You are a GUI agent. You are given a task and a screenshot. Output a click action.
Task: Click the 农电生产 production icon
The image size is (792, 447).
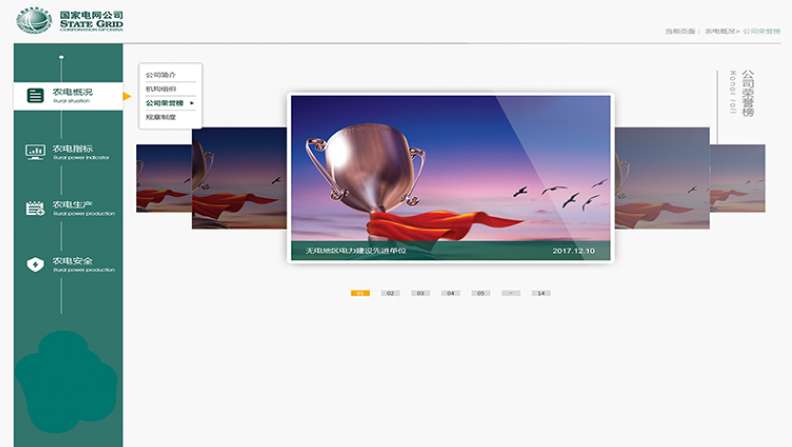[x=36, y=207]
